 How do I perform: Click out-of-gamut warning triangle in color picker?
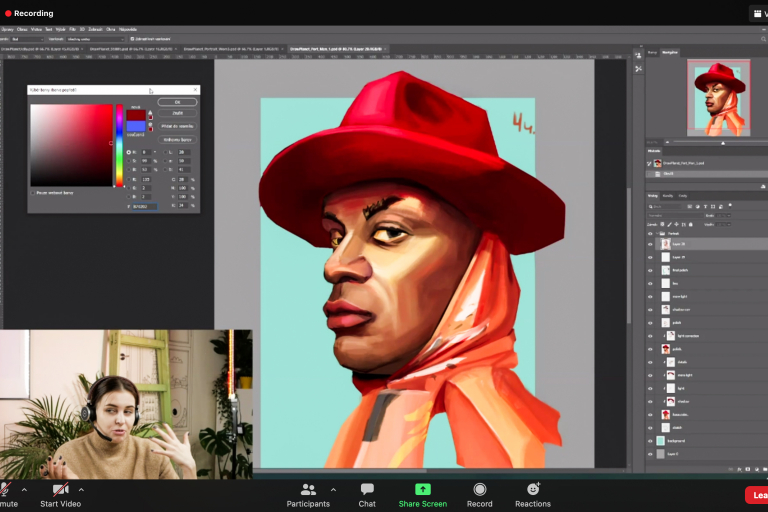(150, 112)
